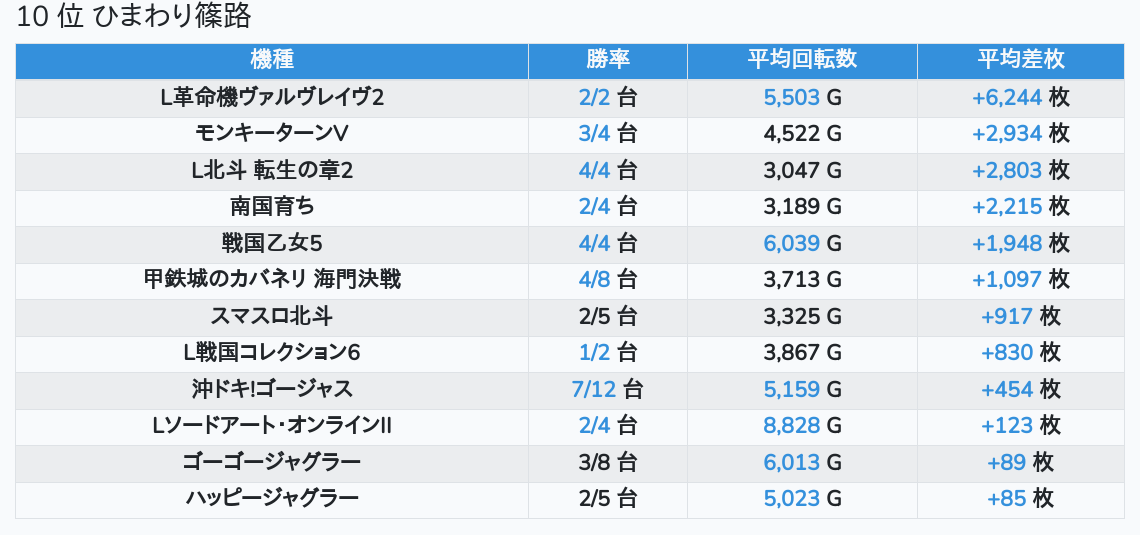
Task: Click average difference +6,244 枚
Action: tap(1021, 97)
